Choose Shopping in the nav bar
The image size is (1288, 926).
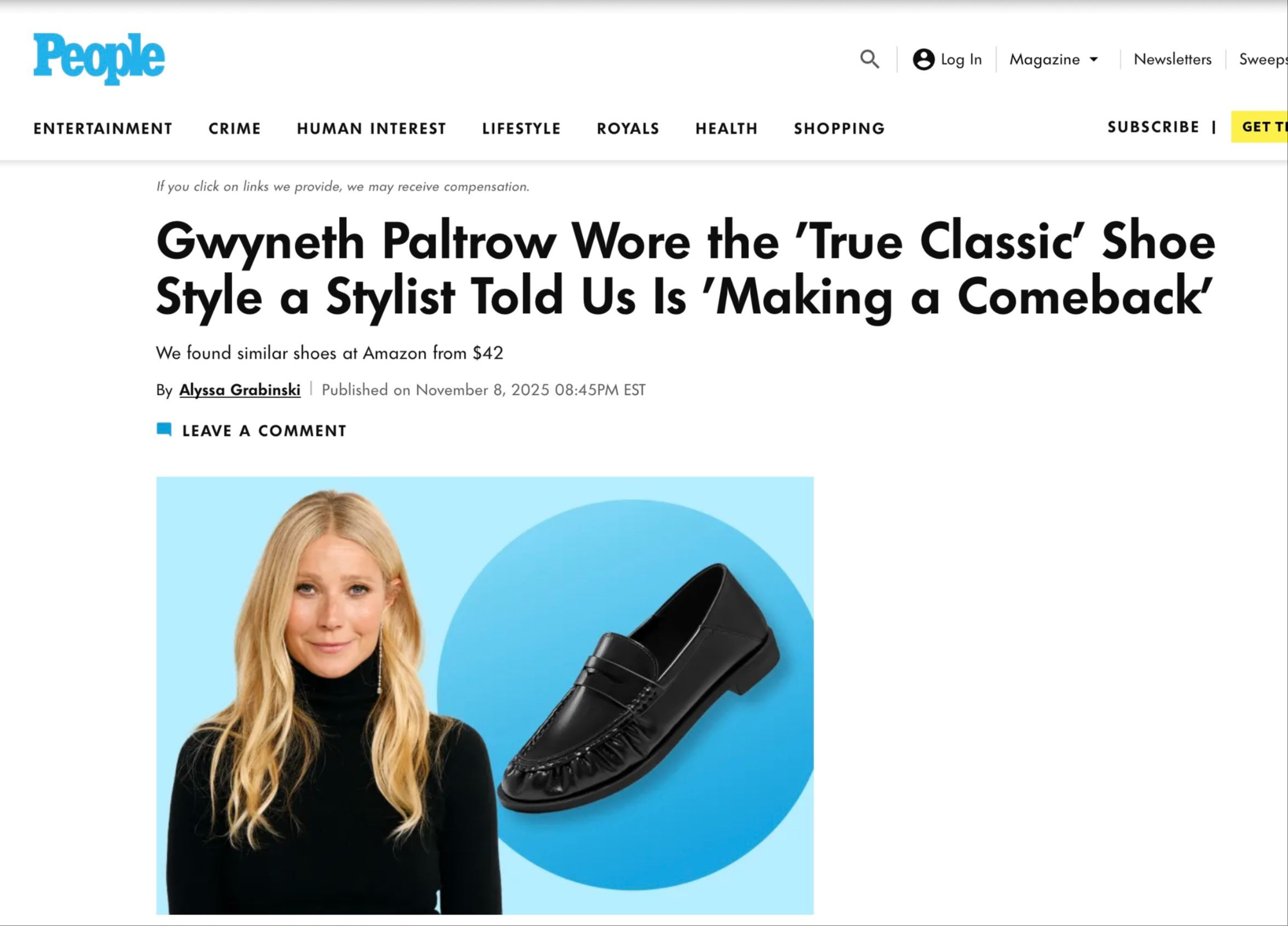click(x=839, y=129)
